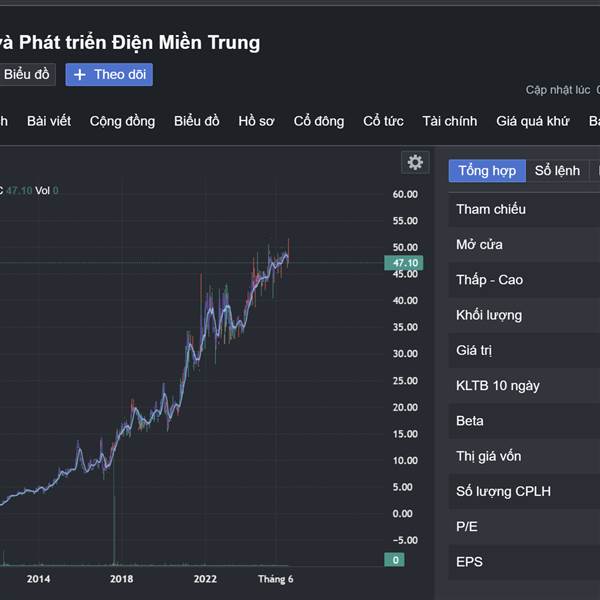Switch to Cộng đồng tab
This screenshot has width=600, height=600.
point(122,121)
